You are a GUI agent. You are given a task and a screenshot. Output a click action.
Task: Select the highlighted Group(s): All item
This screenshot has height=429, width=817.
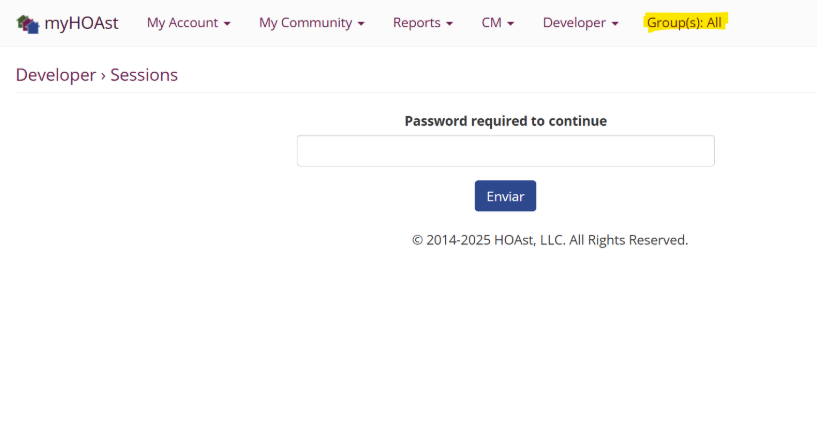click(x=684, y=23)
